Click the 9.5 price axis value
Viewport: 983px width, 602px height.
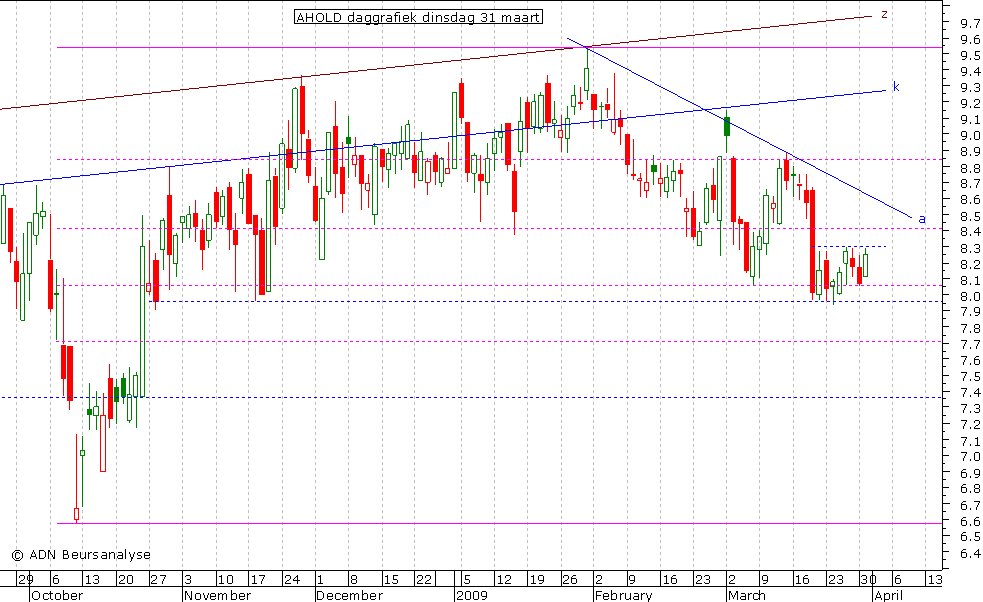click(x=970, y=56)
